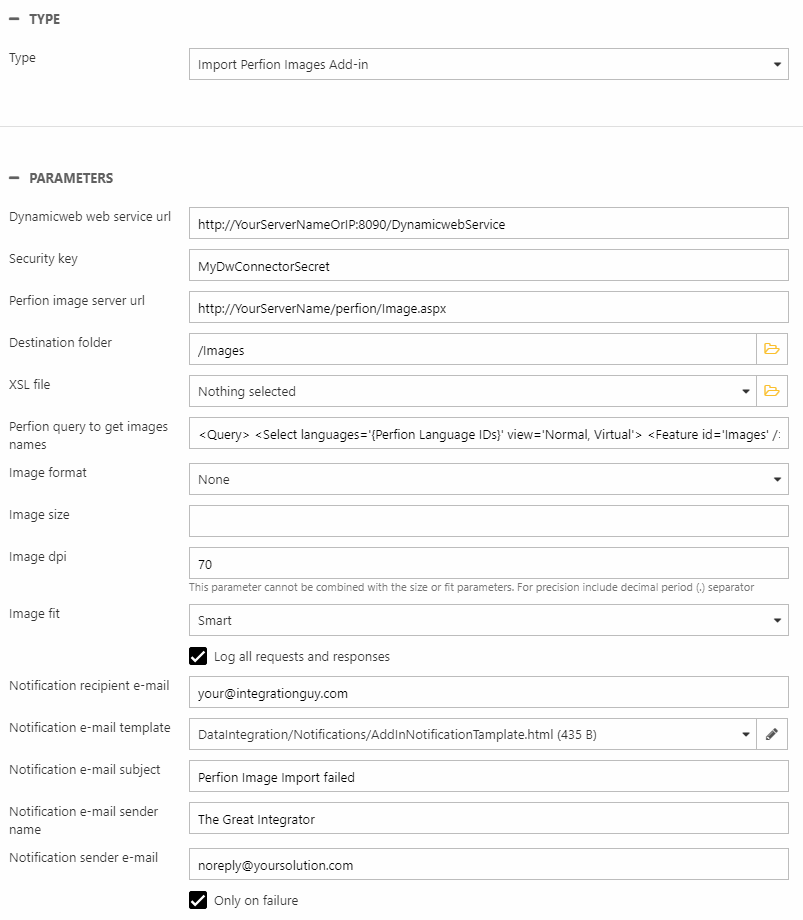The image size is (803, 920).
Task: Click the Perfion query text field
Action: (x=488, y=434)
